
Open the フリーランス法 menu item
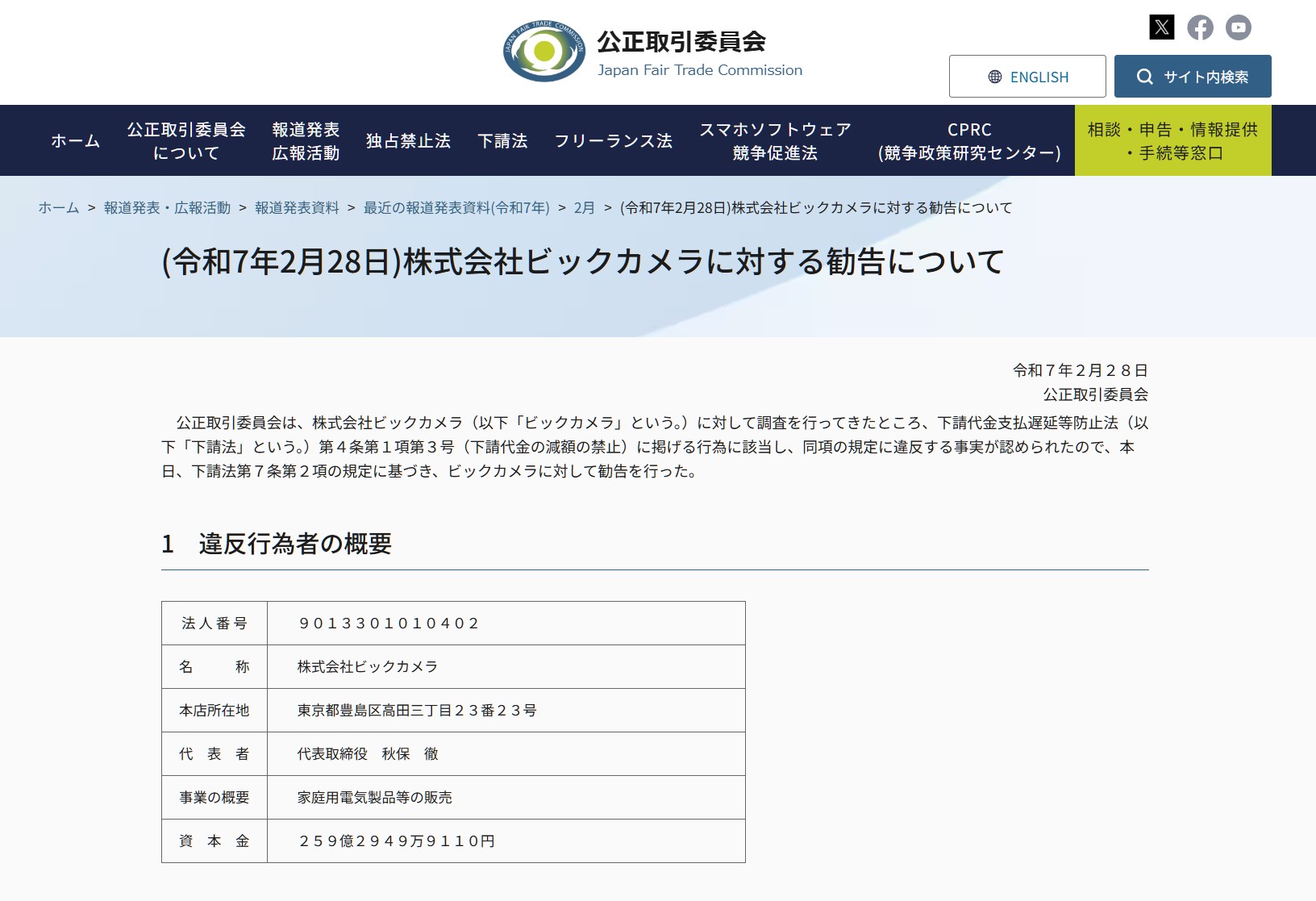614,140
